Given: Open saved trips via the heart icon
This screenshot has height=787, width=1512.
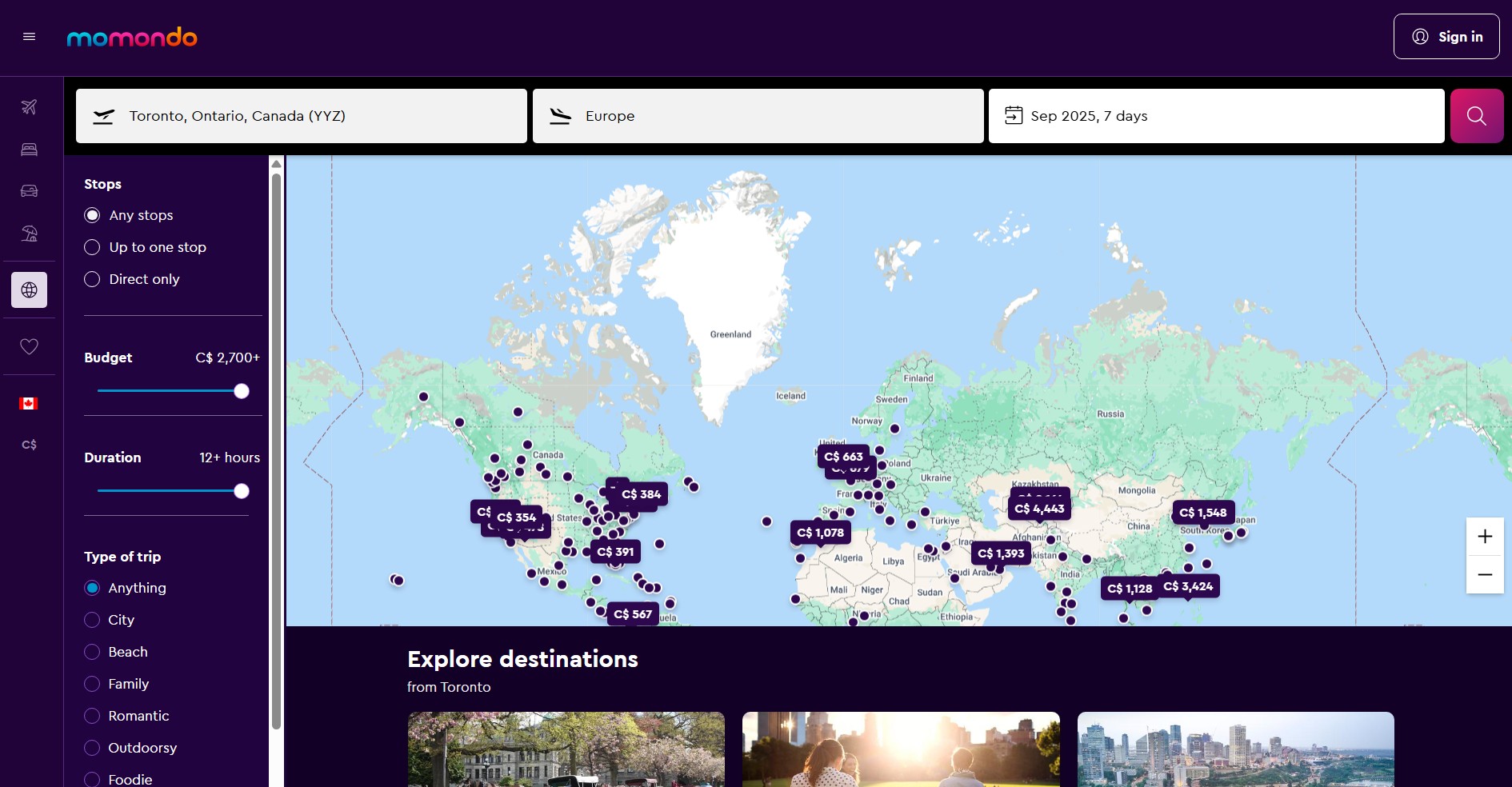Looking at the screenshot, I should (29, 346).
